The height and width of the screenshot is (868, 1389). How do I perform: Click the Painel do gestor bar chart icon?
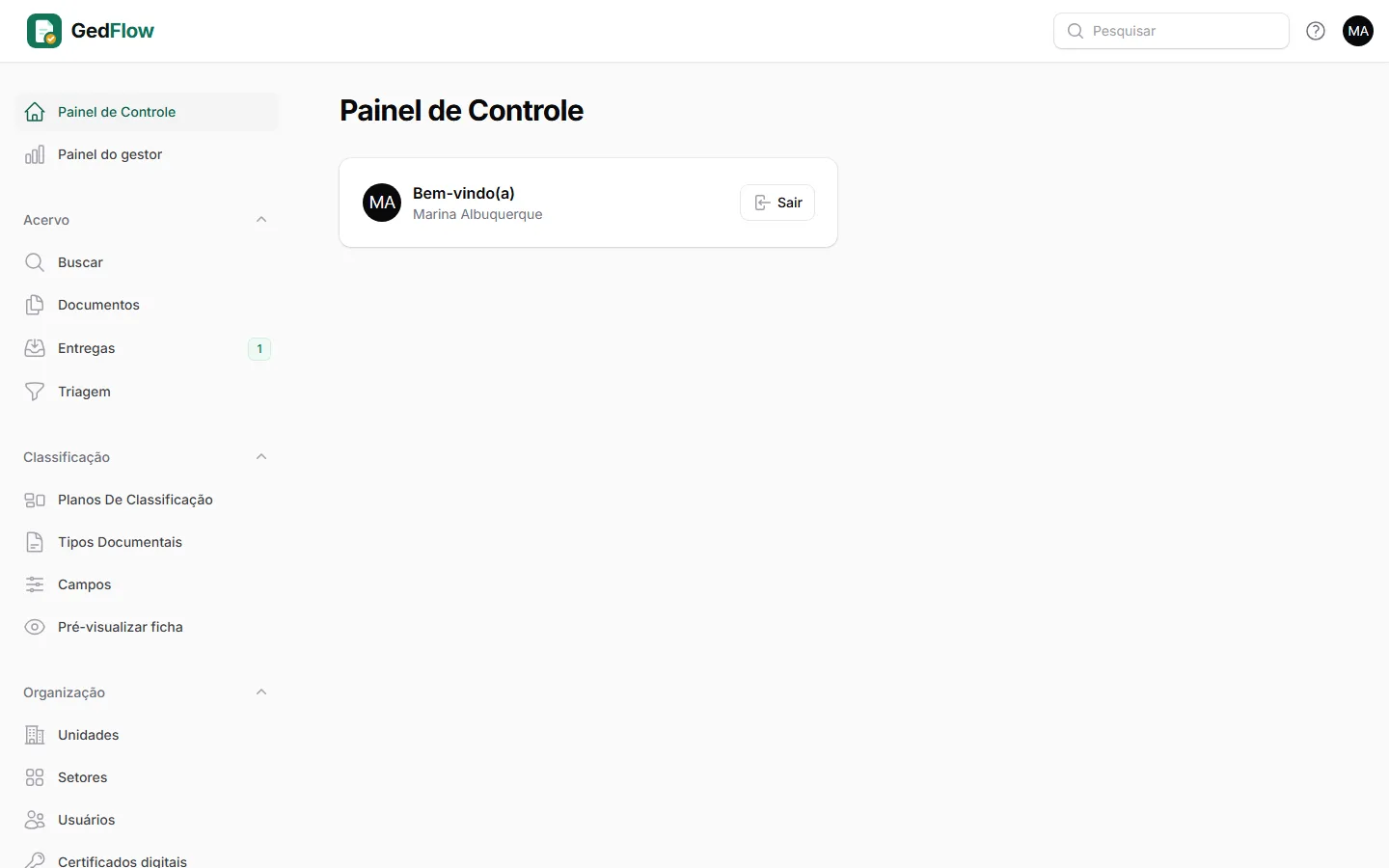click(35, 154)
